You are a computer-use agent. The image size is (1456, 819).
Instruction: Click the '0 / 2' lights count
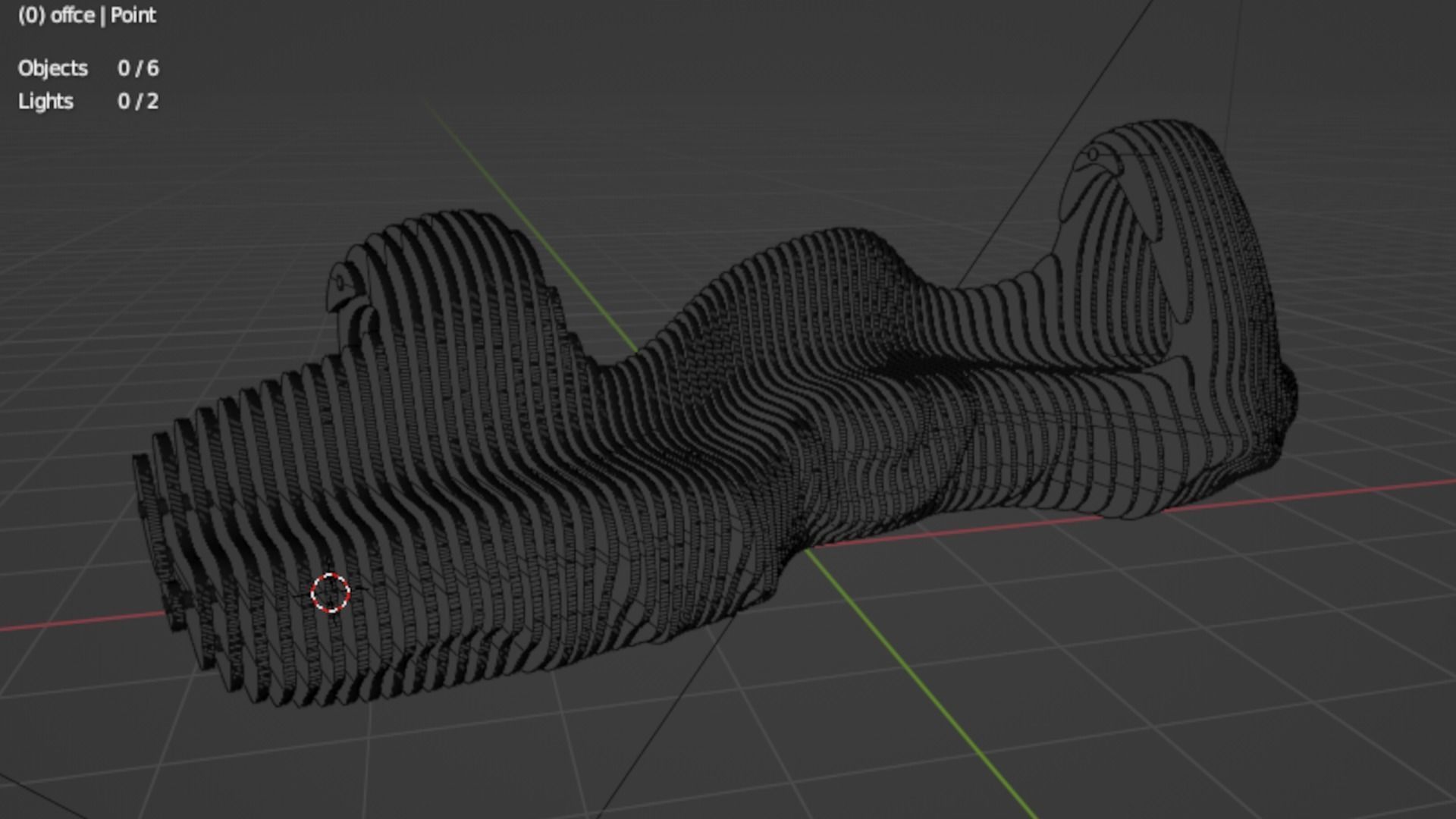(x=138, y=102)
